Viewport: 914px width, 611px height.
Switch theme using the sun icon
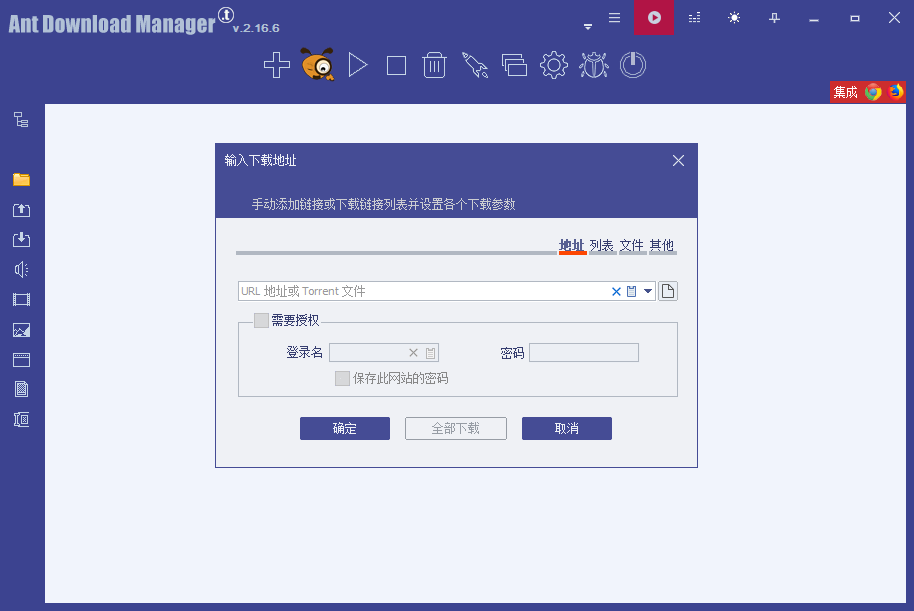(733, 17)
